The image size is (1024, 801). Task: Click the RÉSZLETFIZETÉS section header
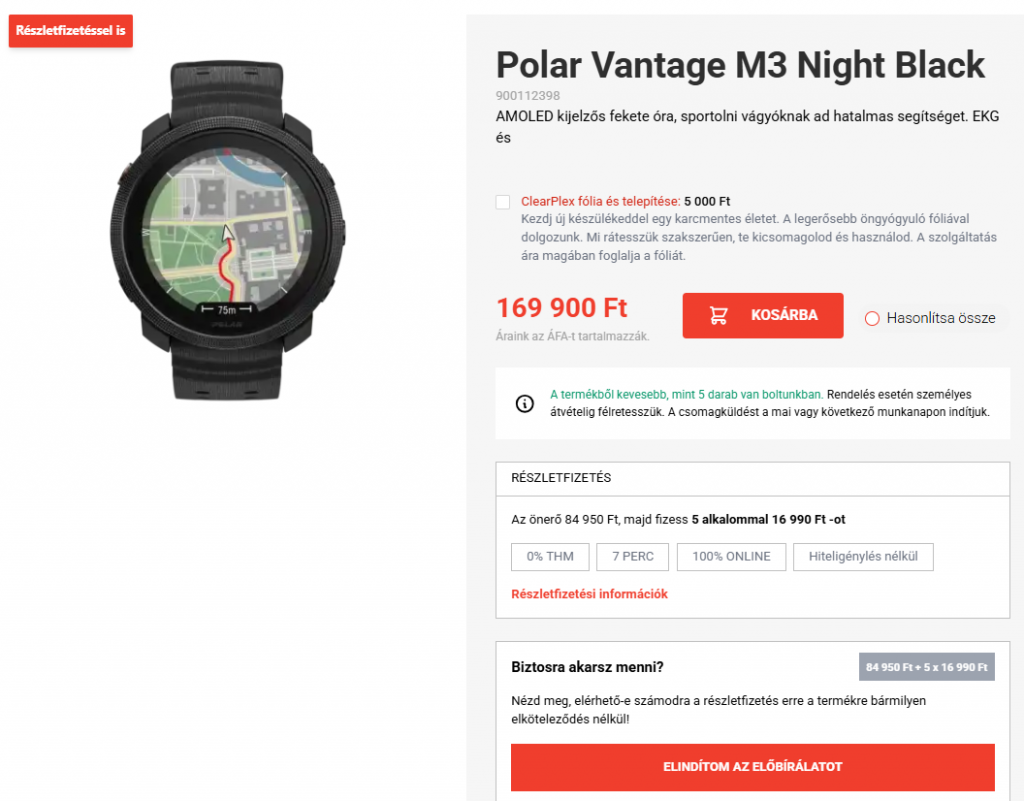click(561, 478)
